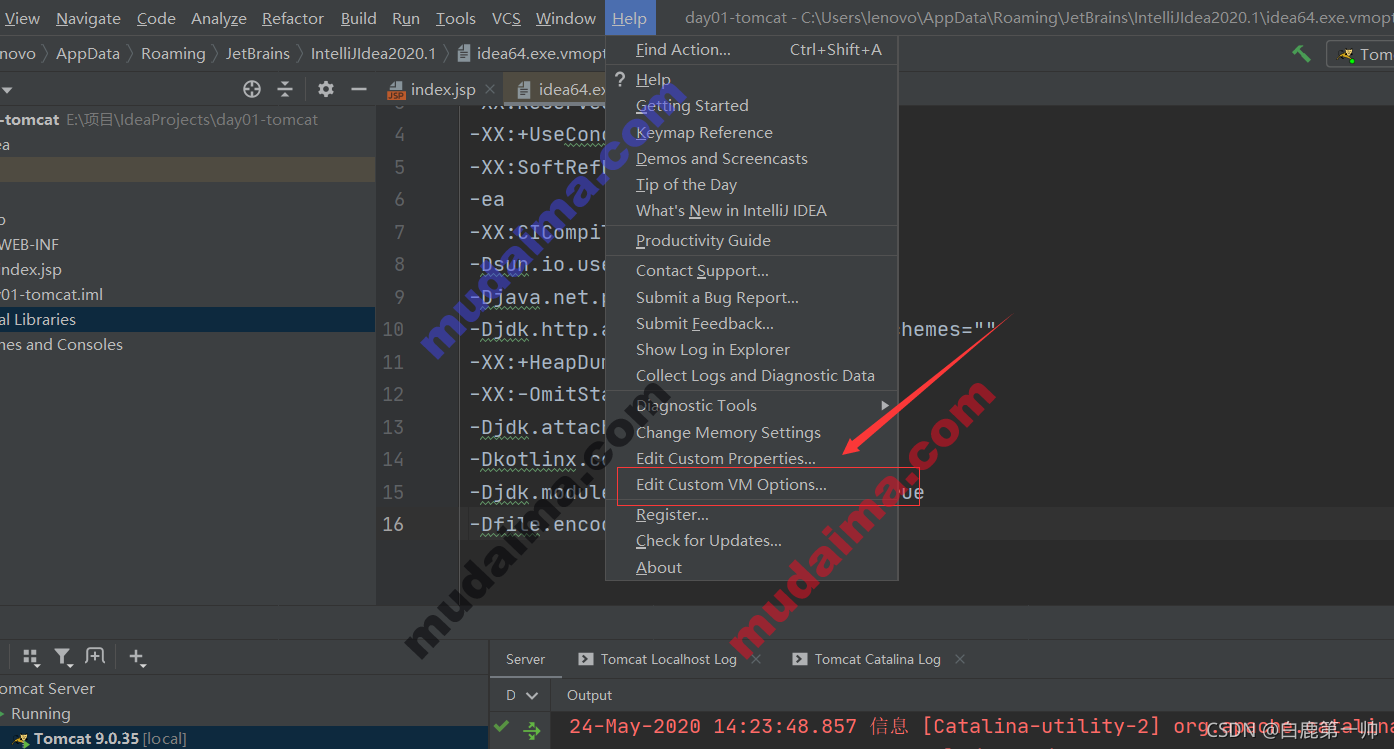Select WEB-INF folder in project tree

coord(29,244)
